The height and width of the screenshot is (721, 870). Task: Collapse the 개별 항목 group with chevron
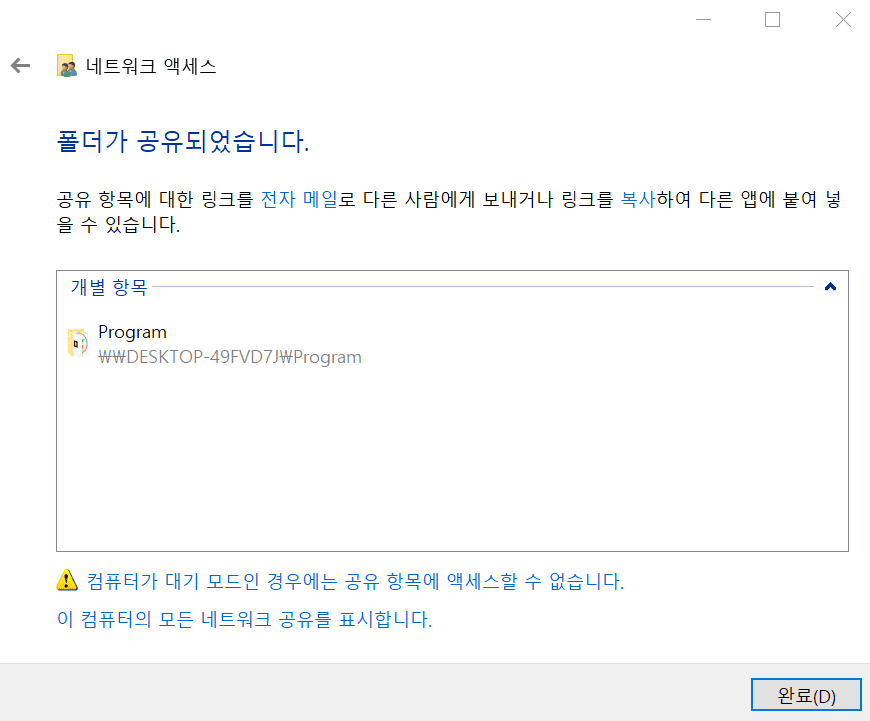[829, 287]
